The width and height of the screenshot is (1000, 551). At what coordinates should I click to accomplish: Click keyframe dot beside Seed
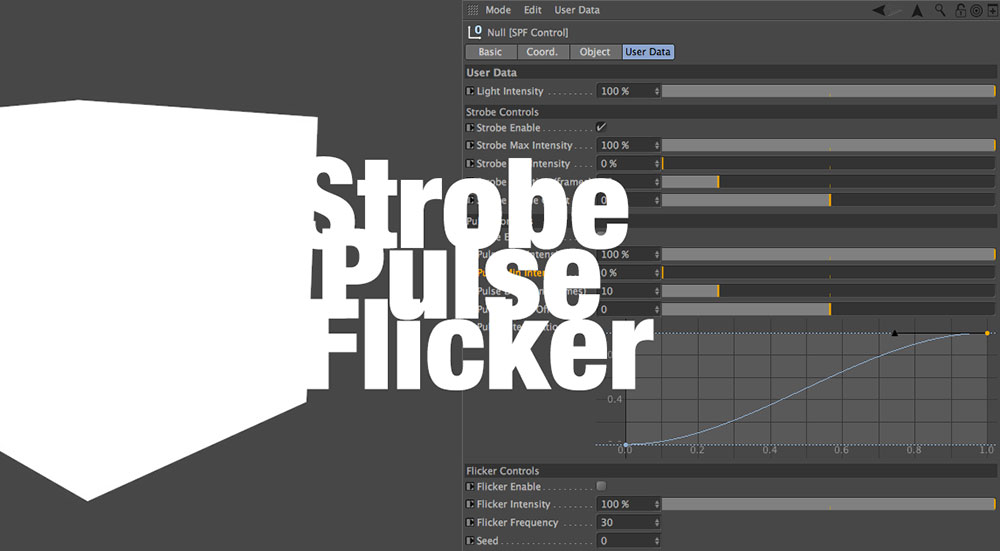click(470, 541)
